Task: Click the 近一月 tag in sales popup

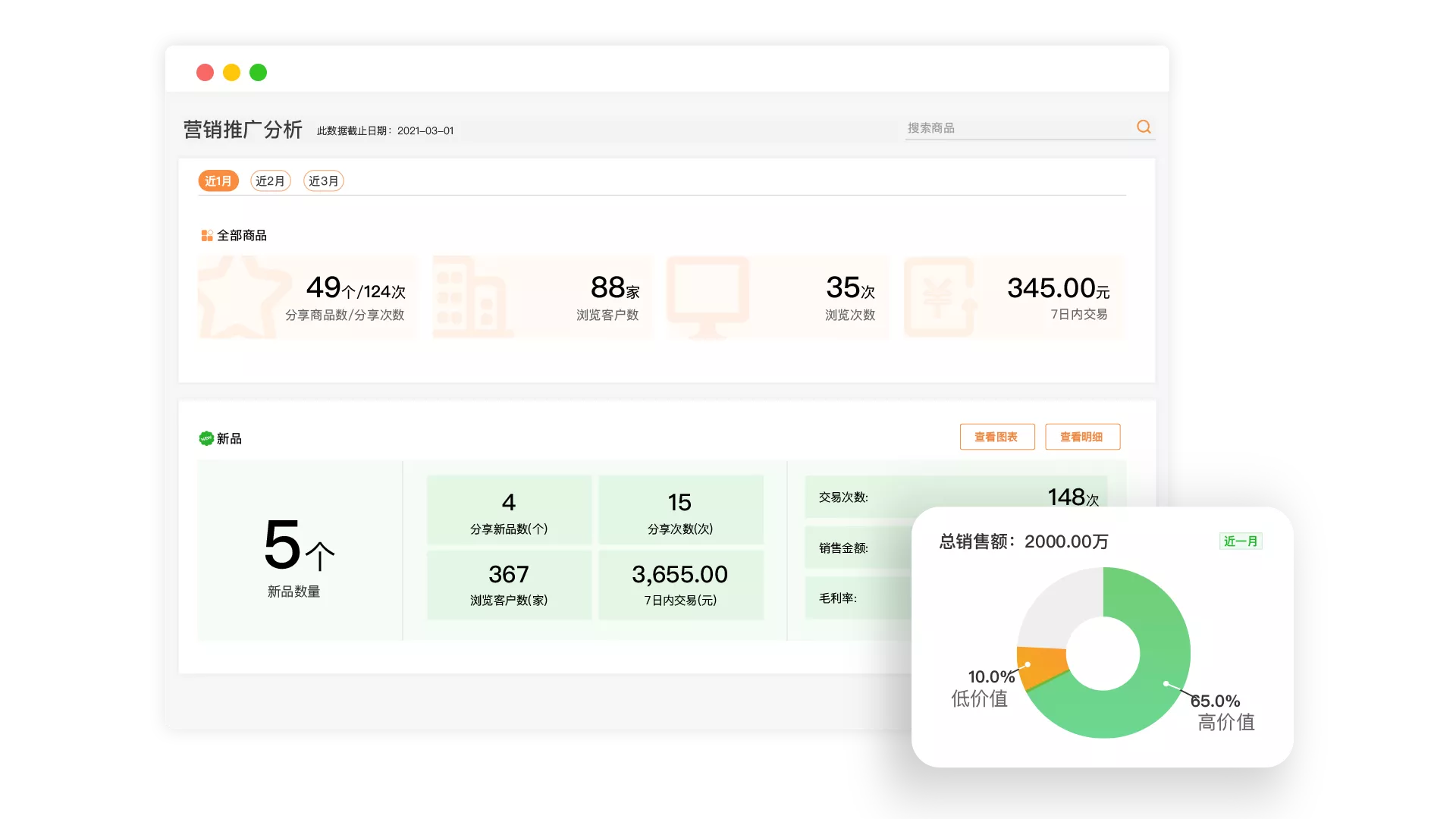Action: point(1241,541)
